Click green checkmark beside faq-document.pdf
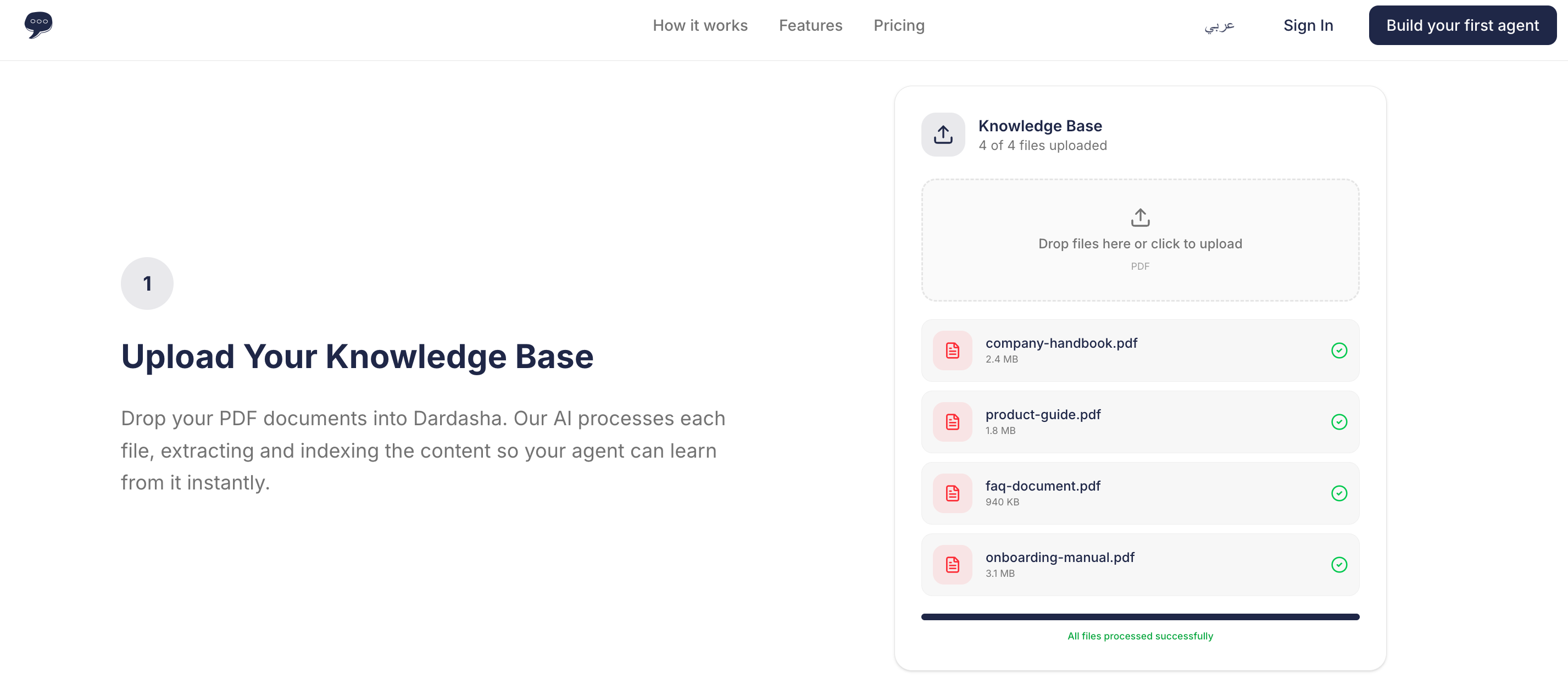The image size is (1568, 690). pyautogui.click(x=1338, y=493)
